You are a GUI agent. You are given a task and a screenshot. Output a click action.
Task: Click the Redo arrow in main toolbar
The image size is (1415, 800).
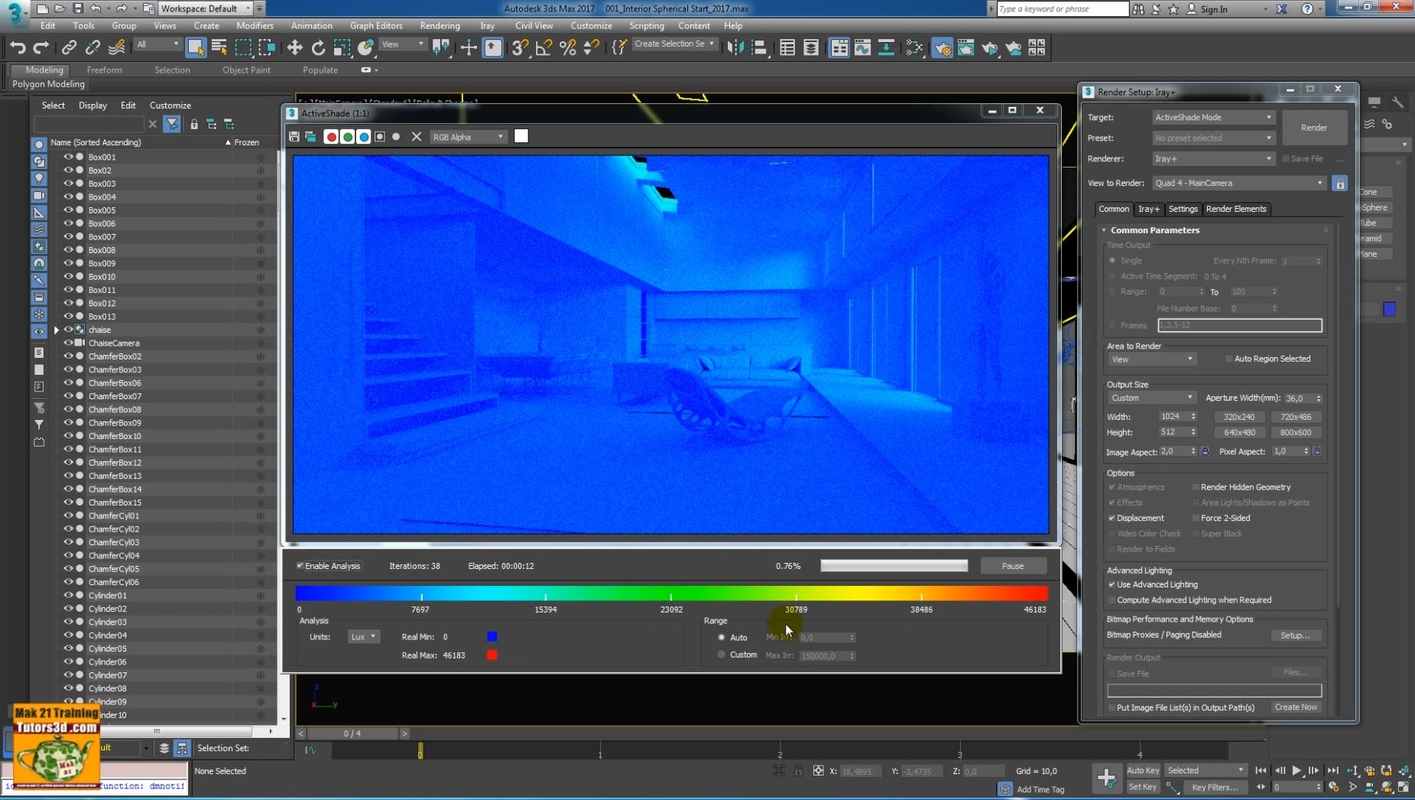pyautogui.click(x=41, y=47)
